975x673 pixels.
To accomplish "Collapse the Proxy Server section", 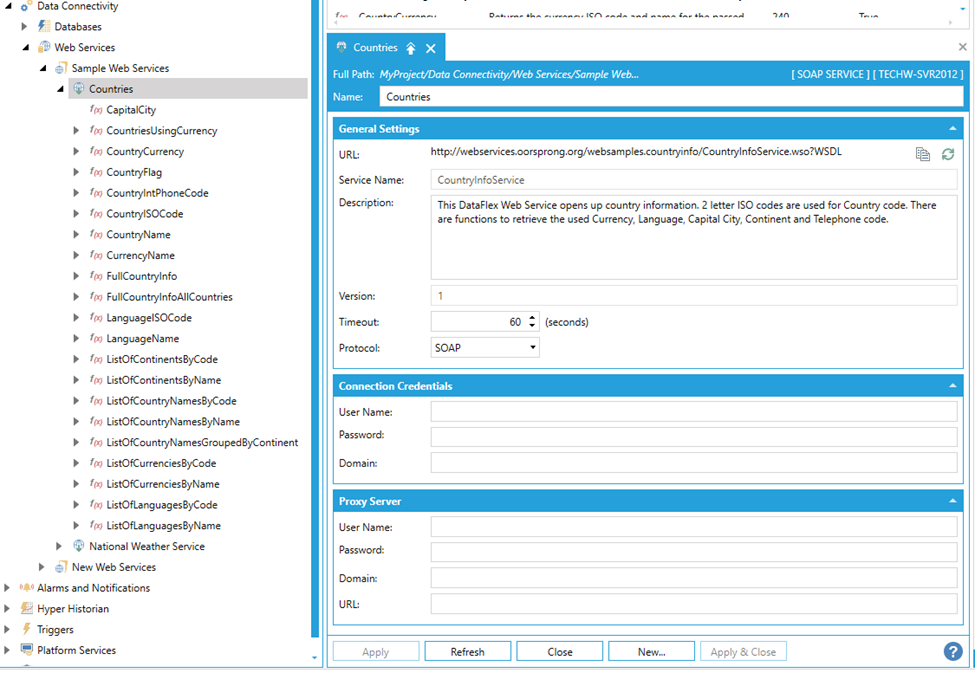I will pyautogui.click(x=952, y=502).
